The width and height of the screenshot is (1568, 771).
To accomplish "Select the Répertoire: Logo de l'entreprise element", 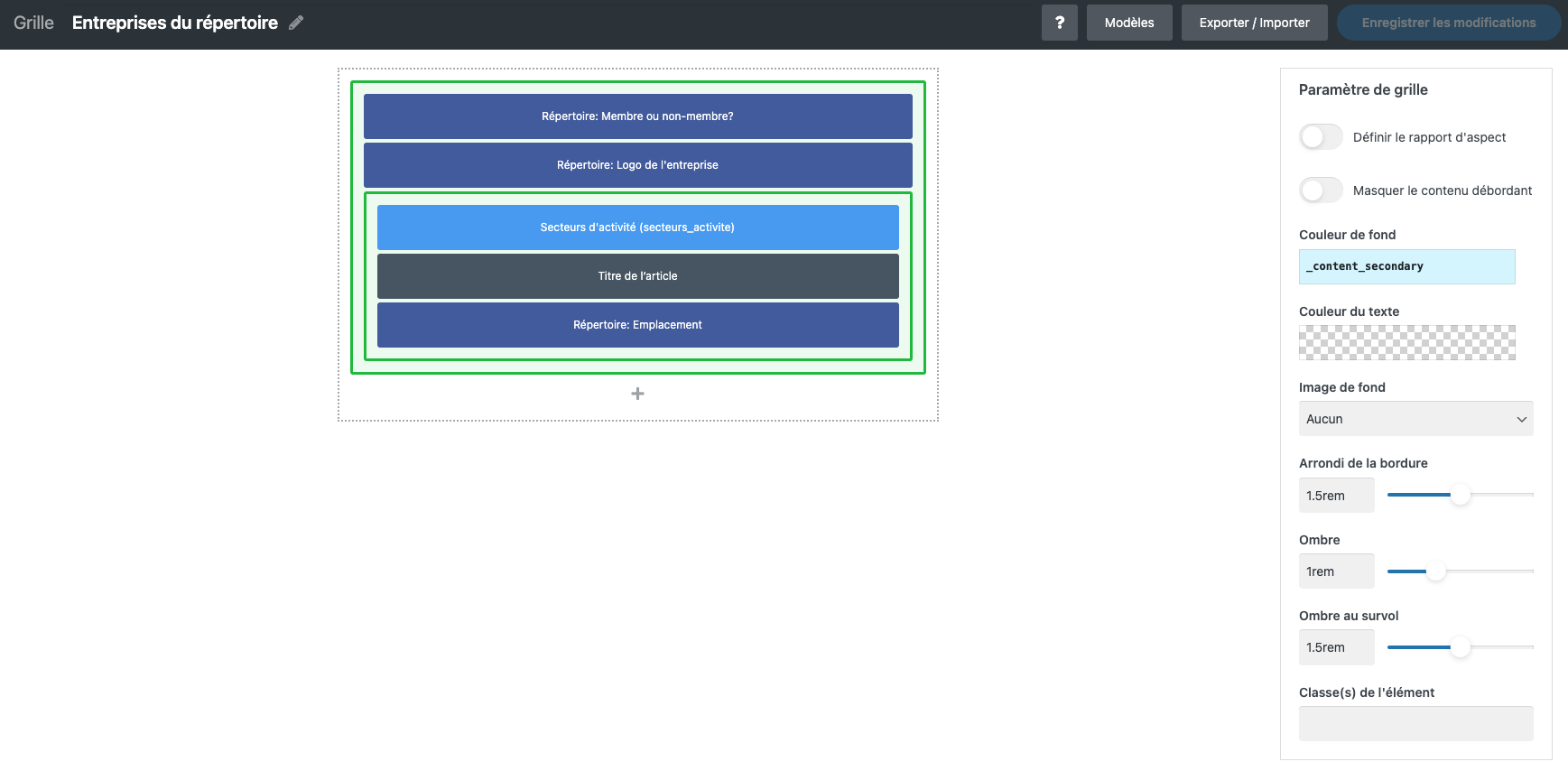I will click(637, 165).
